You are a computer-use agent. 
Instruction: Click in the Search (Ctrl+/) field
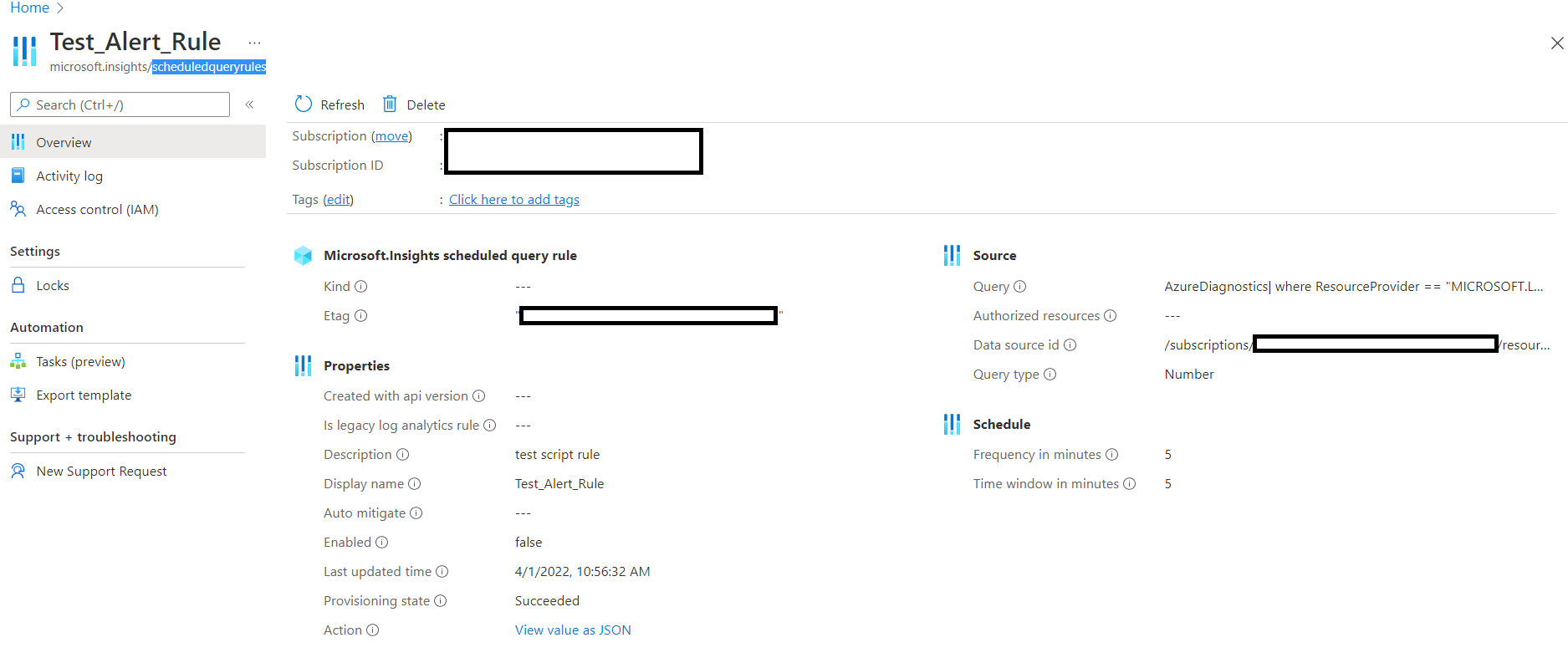click(120, 105)
